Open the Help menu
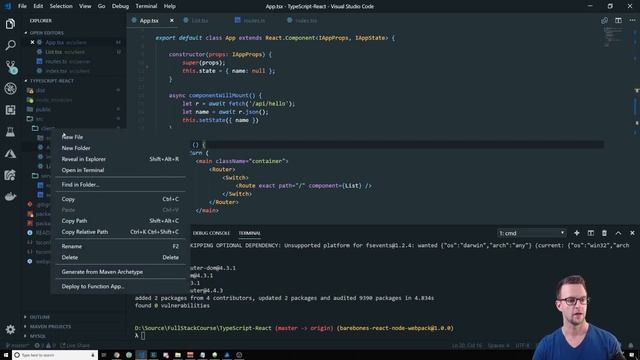Image resolution: width=640 pixels, height=360 pixels. (169, 6)
